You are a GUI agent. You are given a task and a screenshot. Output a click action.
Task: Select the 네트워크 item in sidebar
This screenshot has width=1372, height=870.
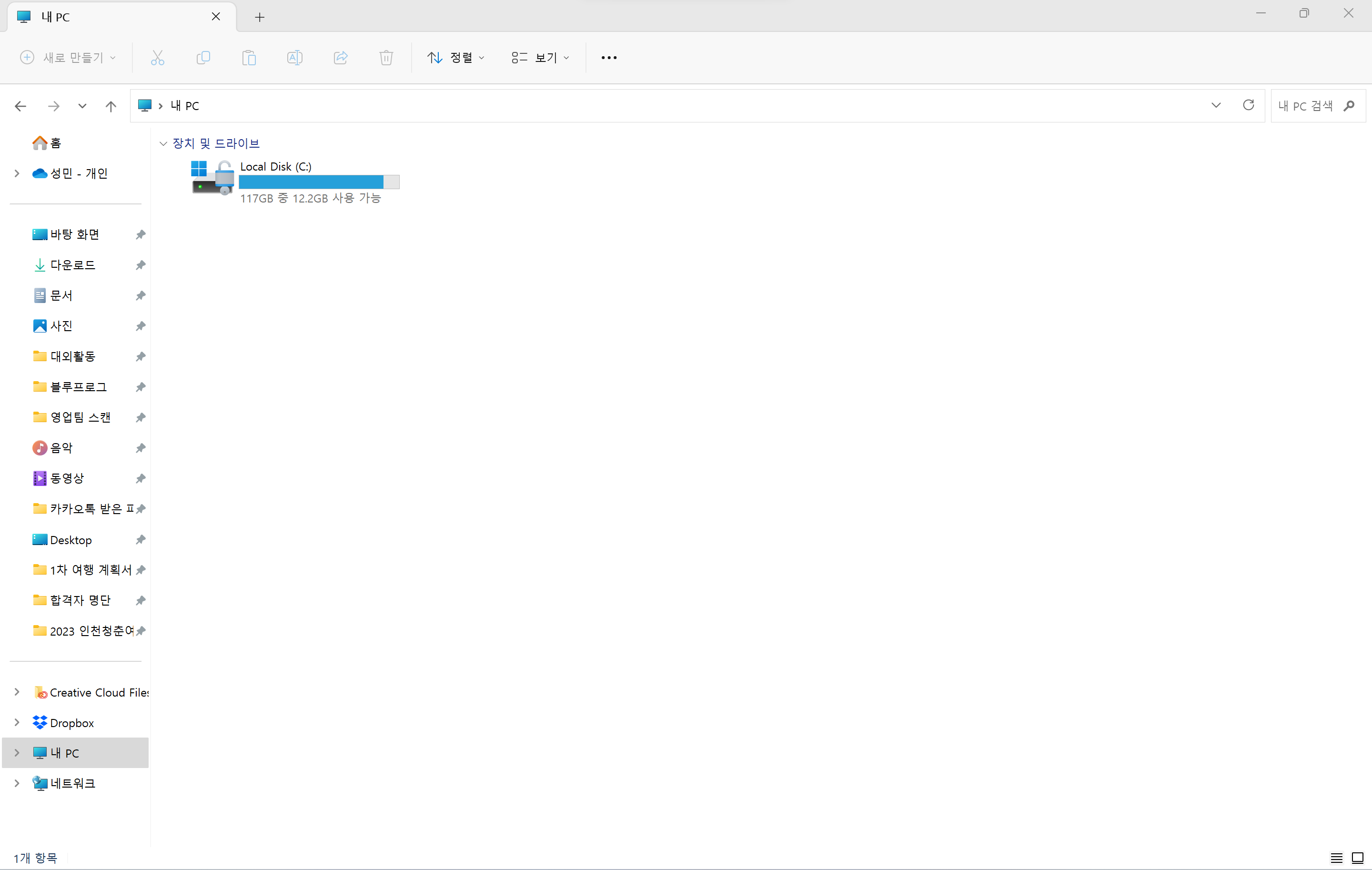[x=72, y=783]
